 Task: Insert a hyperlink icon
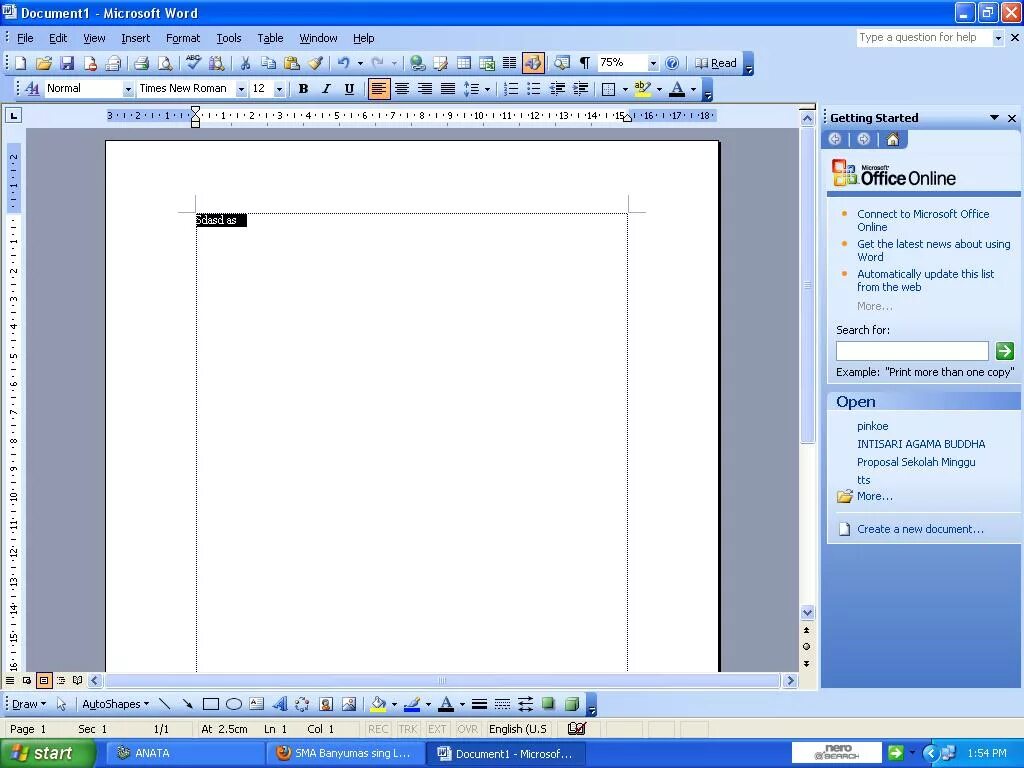417,63
